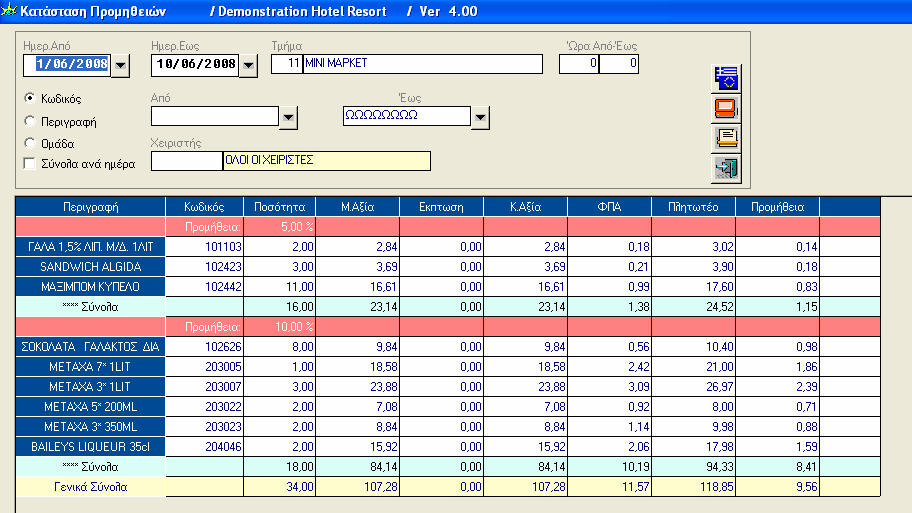Click ΜΑΞΙΜΠΟΜ ΚΥΠΕΛΟ quantity 11,00
This screenshot has height=513, width=912.
[x=279, y=287]
